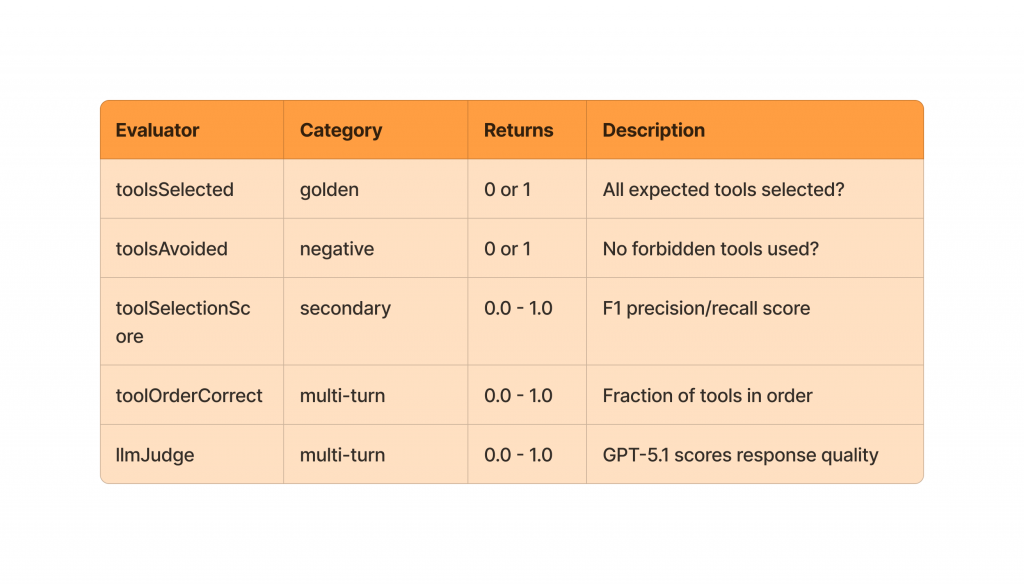Select the llmJudge evaluator cell
The width and height of the screenshot is (1024, 584).
point(155,455)
